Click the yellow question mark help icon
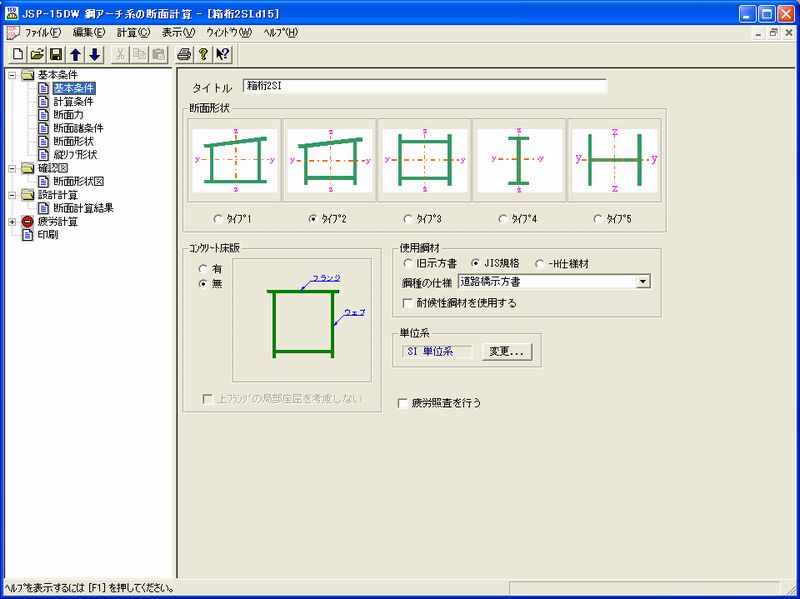Viewport: 800px width, 599px height. pyautogui.click(x=203, y=53)
